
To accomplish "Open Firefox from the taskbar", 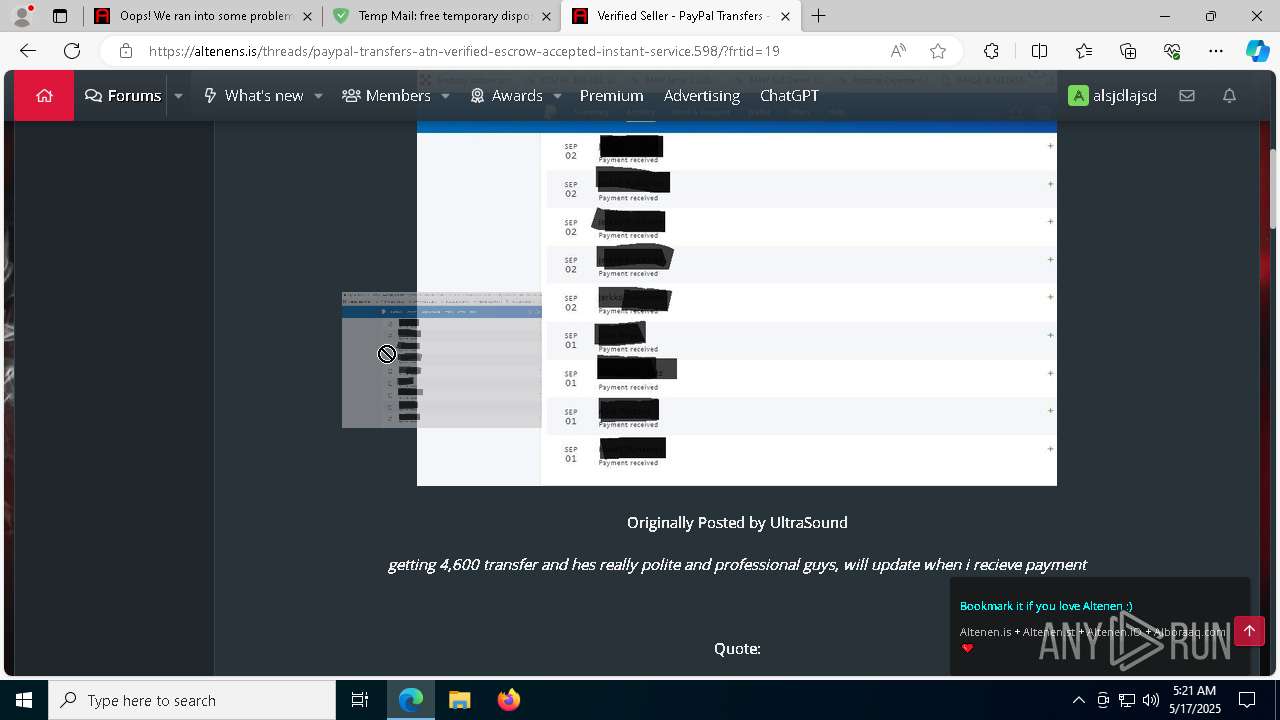I will pyautogui.click(x=508, y=700).
